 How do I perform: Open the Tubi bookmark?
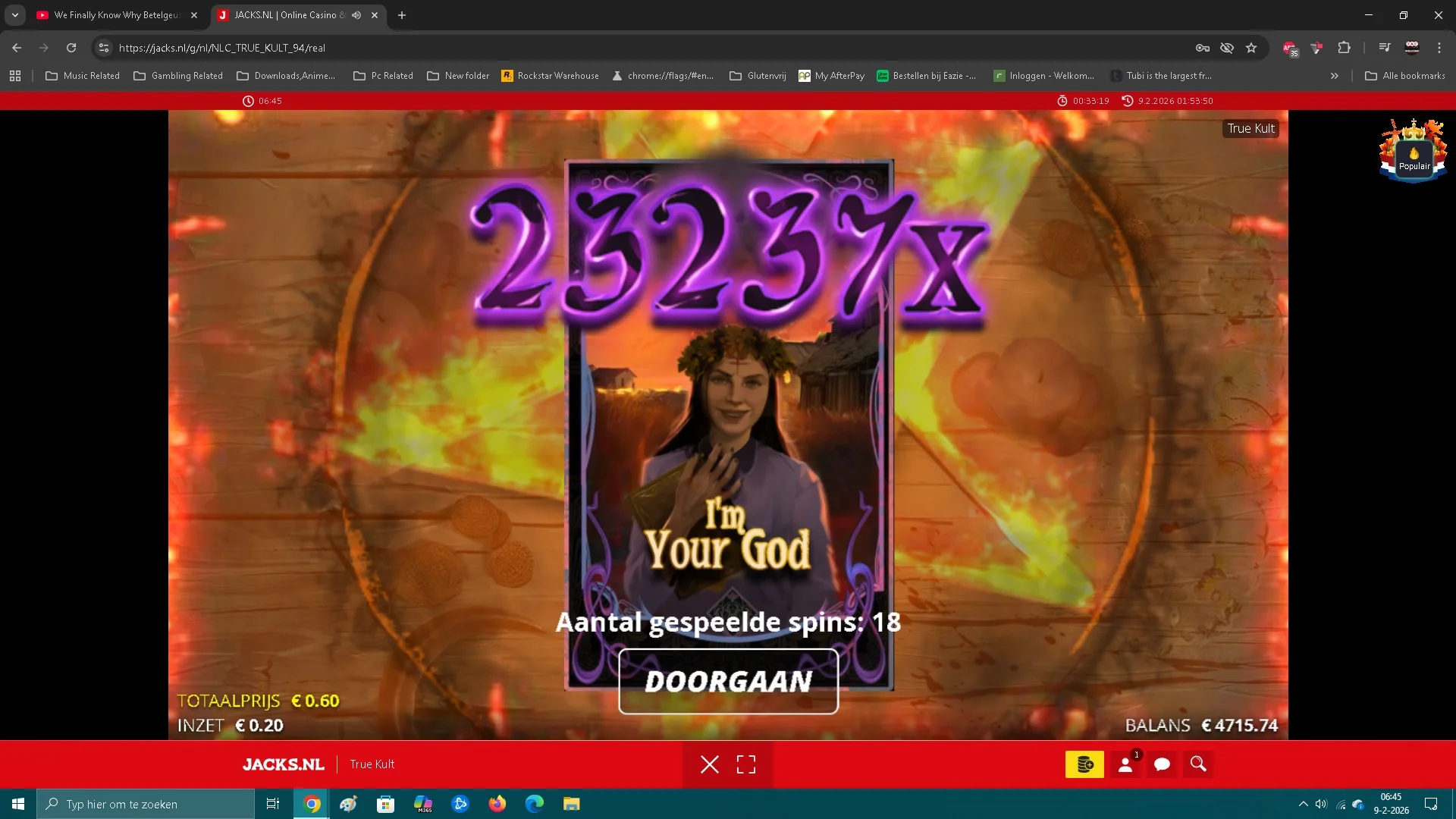(1161, 76)
